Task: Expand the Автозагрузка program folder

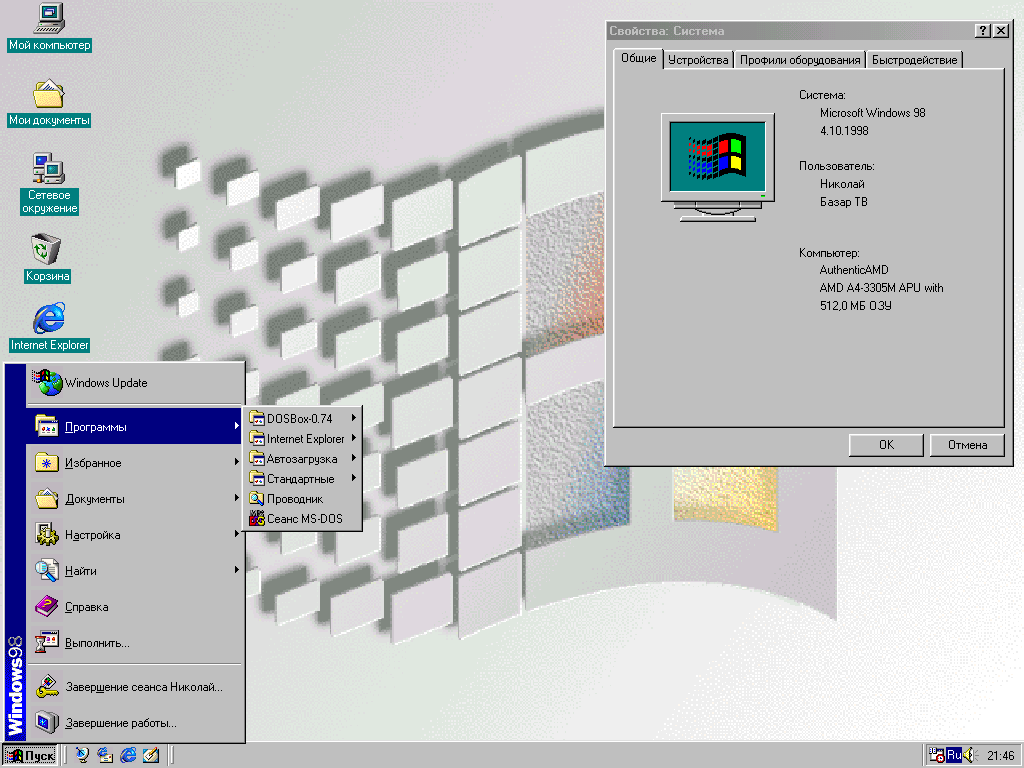Action: click(x=303, y=459)
